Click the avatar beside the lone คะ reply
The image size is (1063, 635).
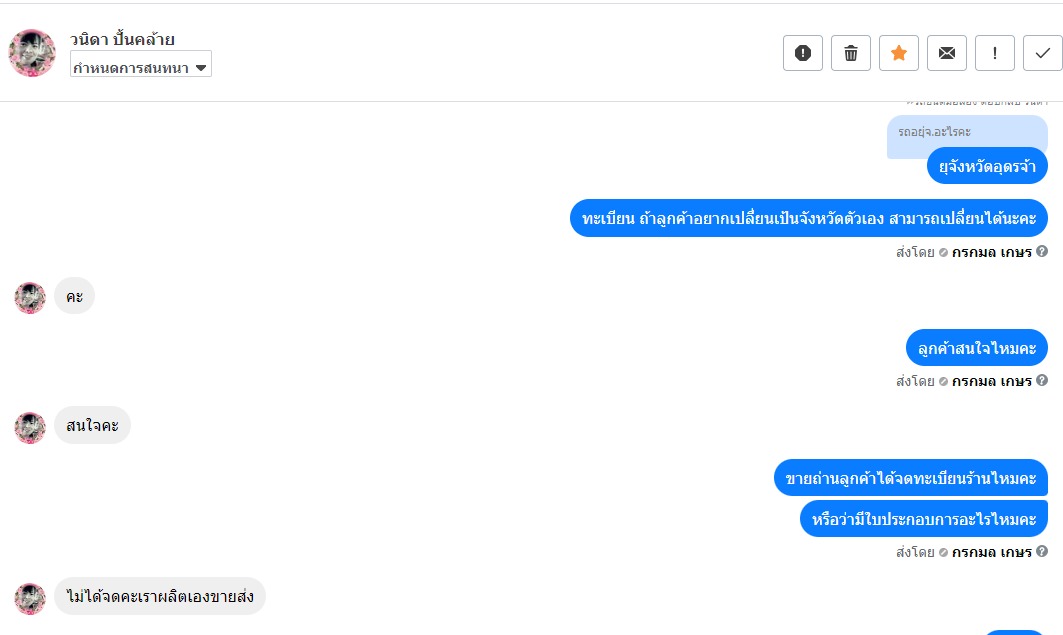[x=30, y=297]
